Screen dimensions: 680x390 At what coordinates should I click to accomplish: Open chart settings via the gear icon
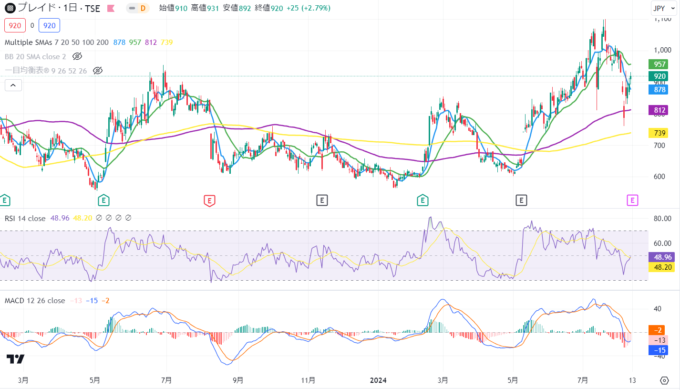click(x=664, y=380)
